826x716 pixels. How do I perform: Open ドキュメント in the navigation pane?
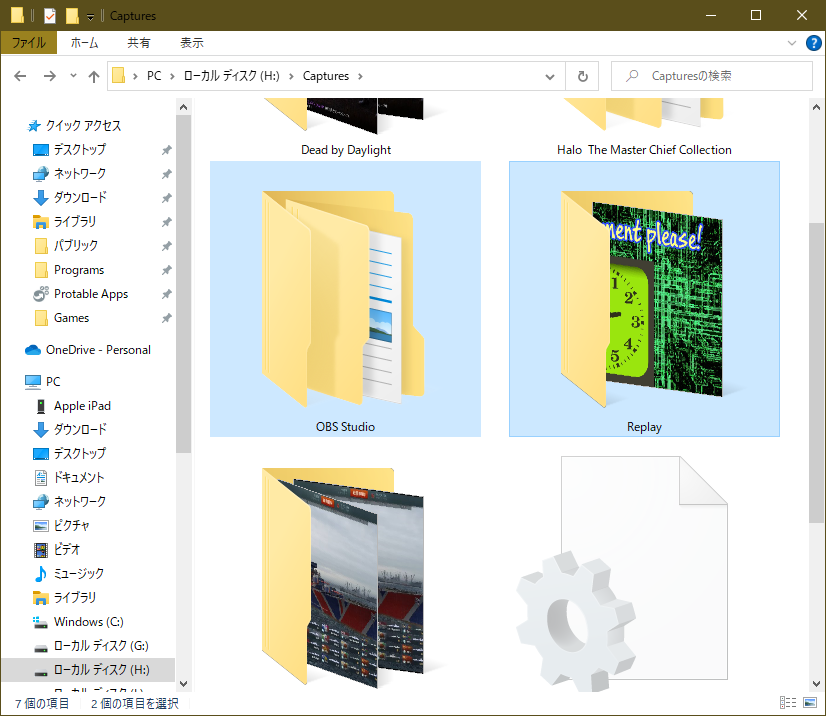pos(79,477)
